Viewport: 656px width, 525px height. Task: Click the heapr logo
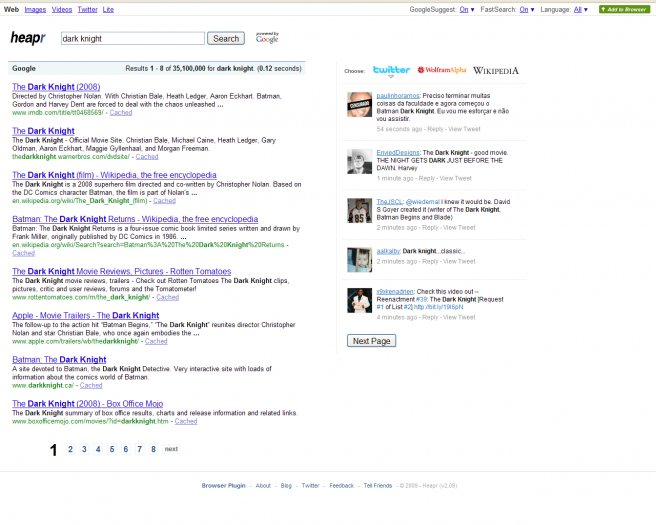[28, 38]
